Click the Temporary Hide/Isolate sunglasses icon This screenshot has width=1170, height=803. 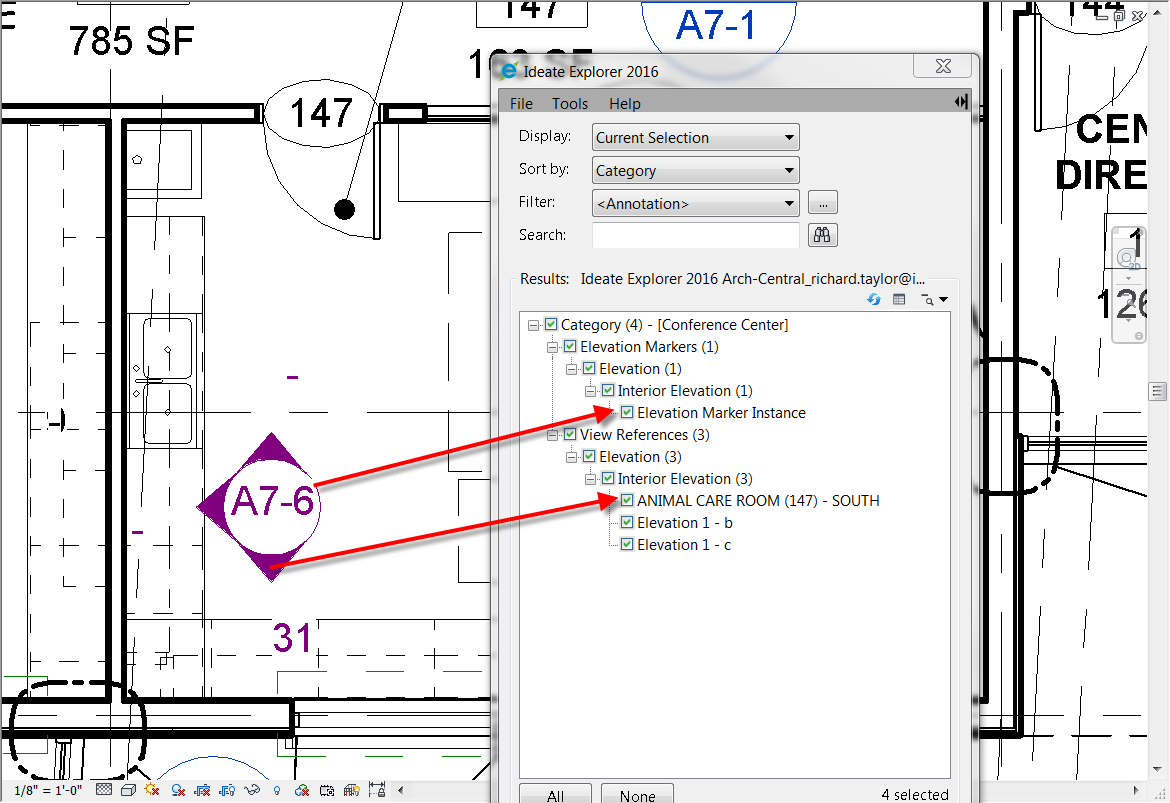[x=251, y=790]
